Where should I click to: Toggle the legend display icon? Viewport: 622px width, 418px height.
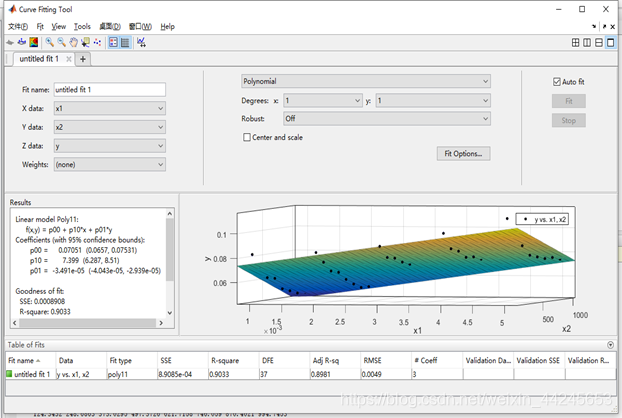[113, 42]
